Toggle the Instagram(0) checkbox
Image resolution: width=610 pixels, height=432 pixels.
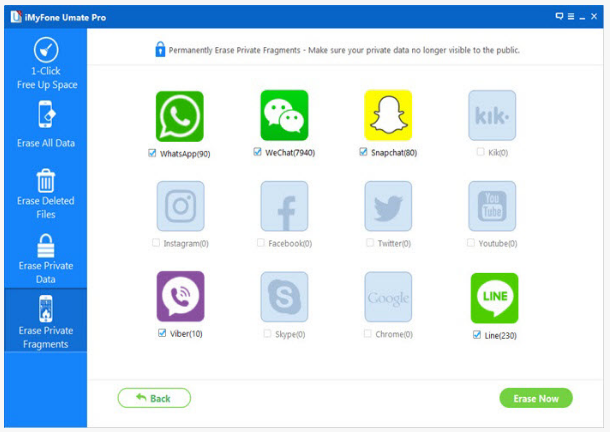coord(156,242)
